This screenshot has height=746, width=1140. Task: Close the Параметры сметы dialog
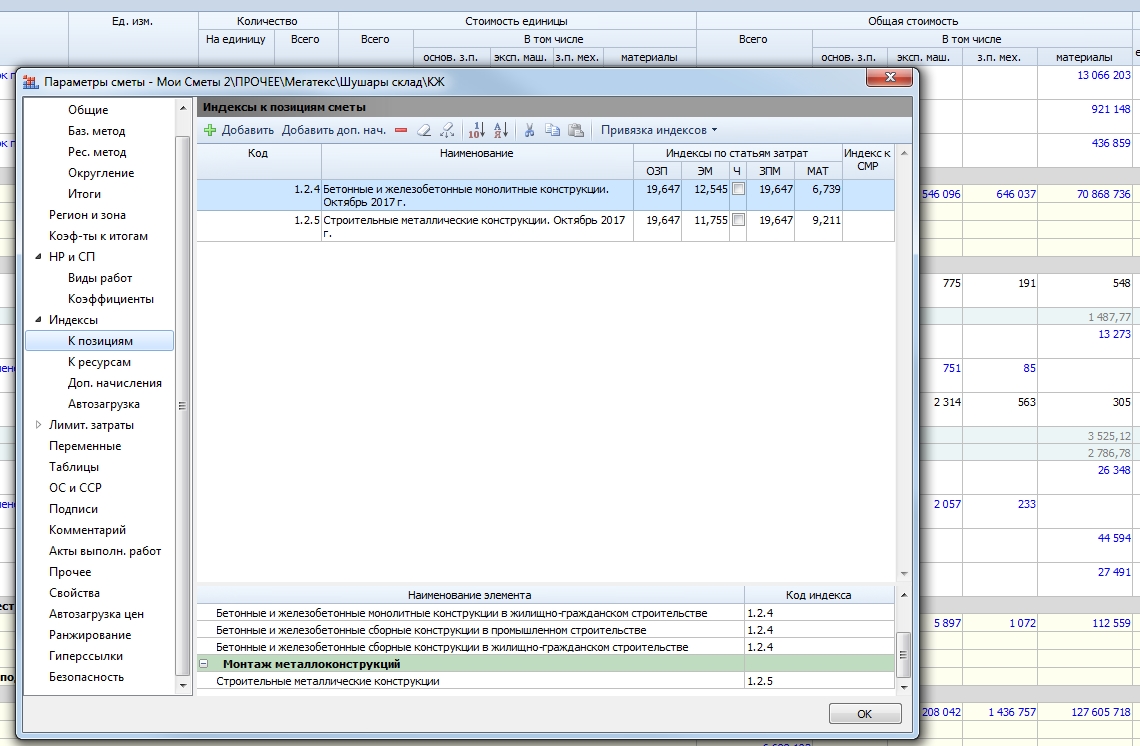click(x=889, y=77)
